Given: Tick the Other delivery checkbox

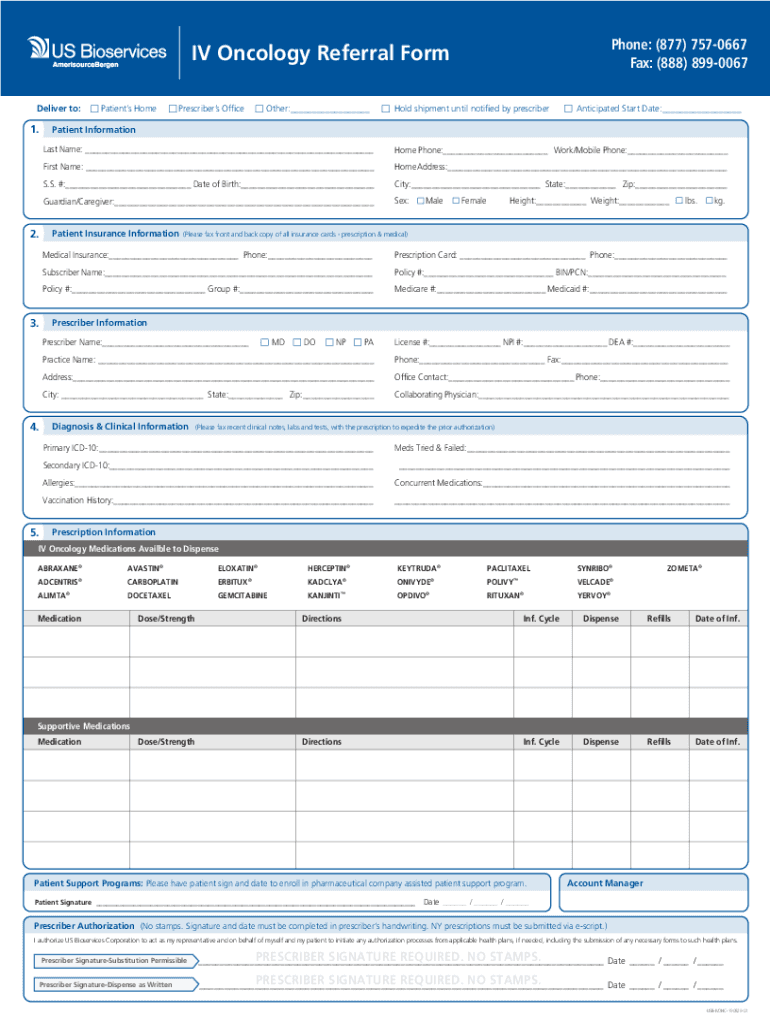Looking at the screenshot, I should click(x=259, y=108).
